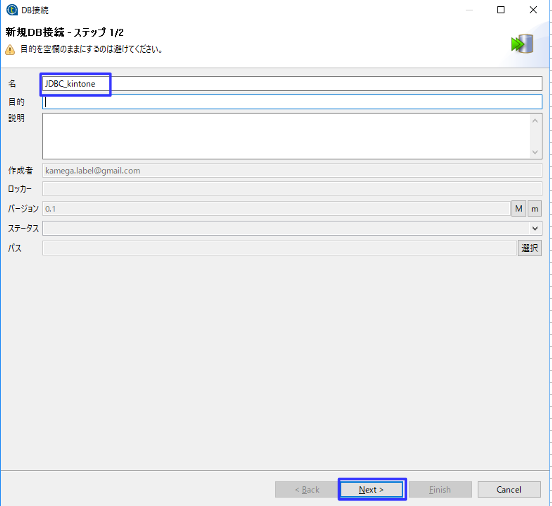Image resolution: width=552 pixels, height=506 pixels.
Task: Click the warning text about leaving 目的 empty
Action: click(91, 49)
